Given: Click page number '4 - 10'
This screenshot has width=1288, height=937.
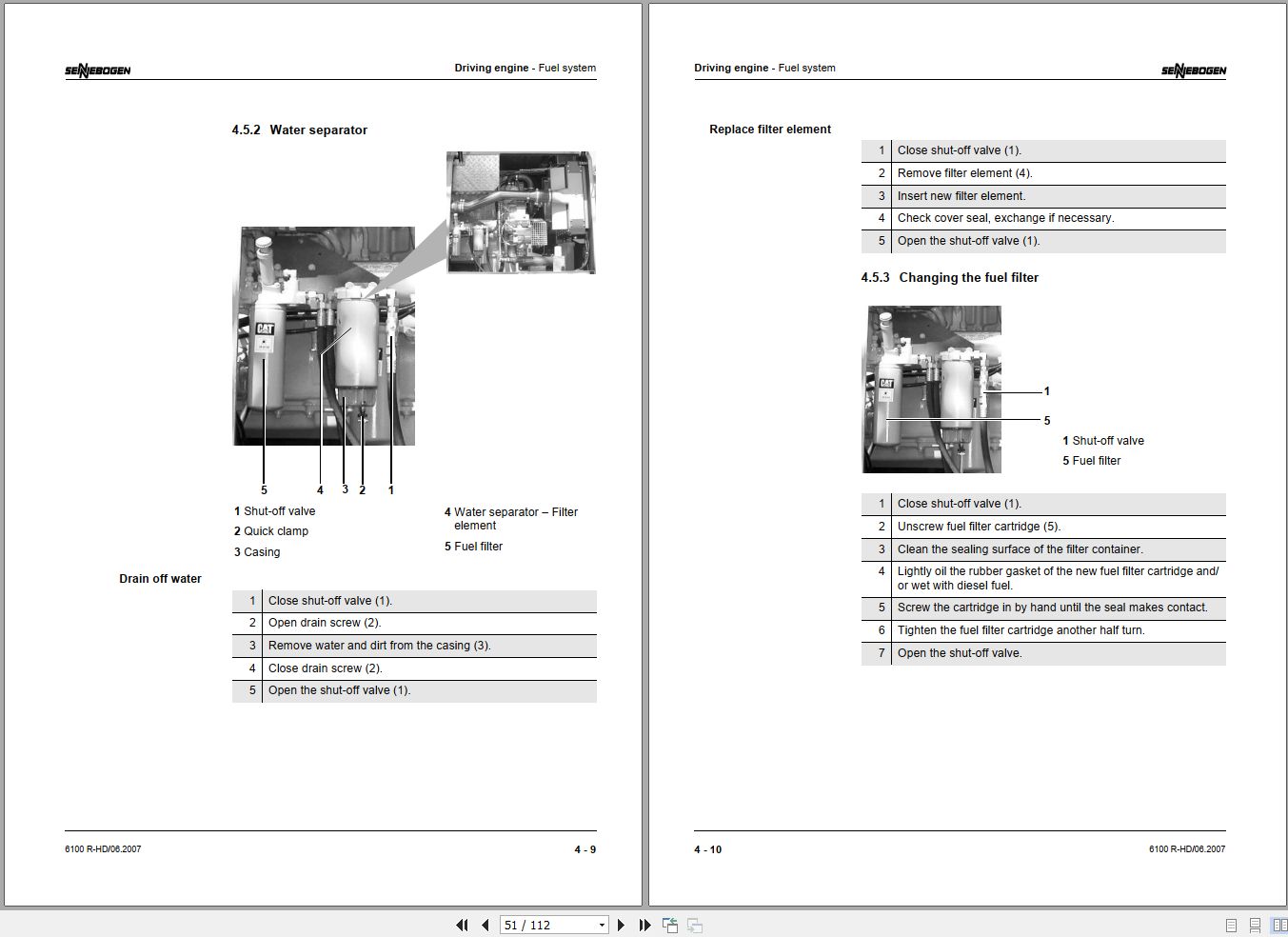Looking at the screenshot, I should 708,849.
